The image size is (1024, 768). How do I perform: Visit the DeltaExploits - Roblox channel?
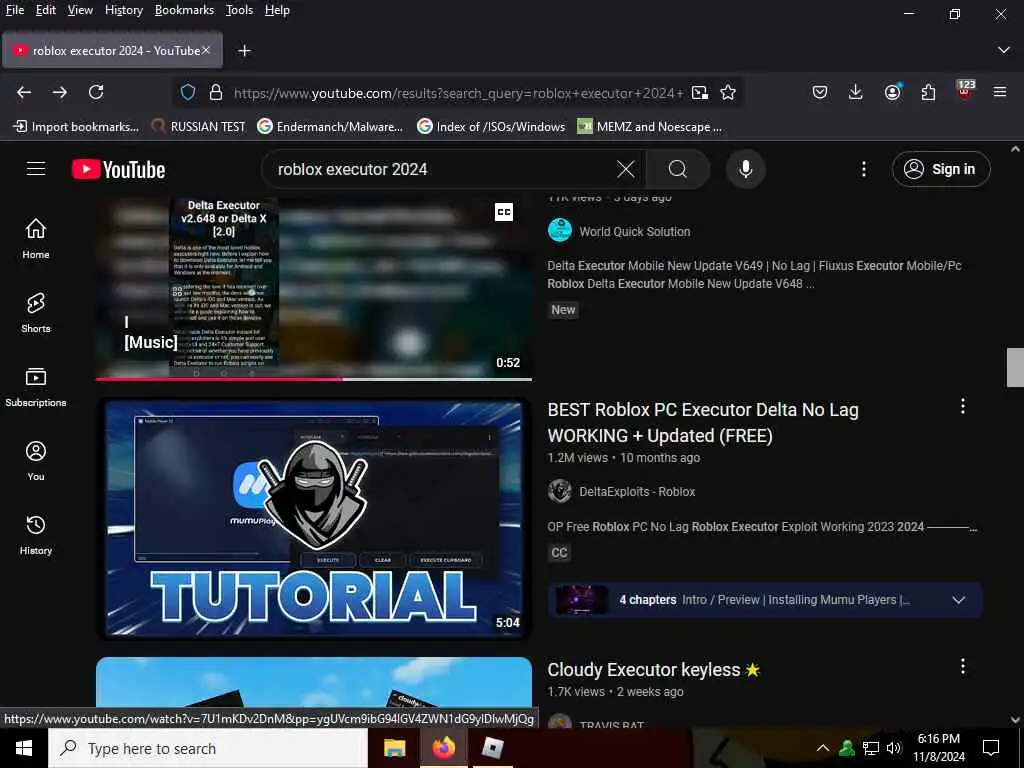coord(637,491)
